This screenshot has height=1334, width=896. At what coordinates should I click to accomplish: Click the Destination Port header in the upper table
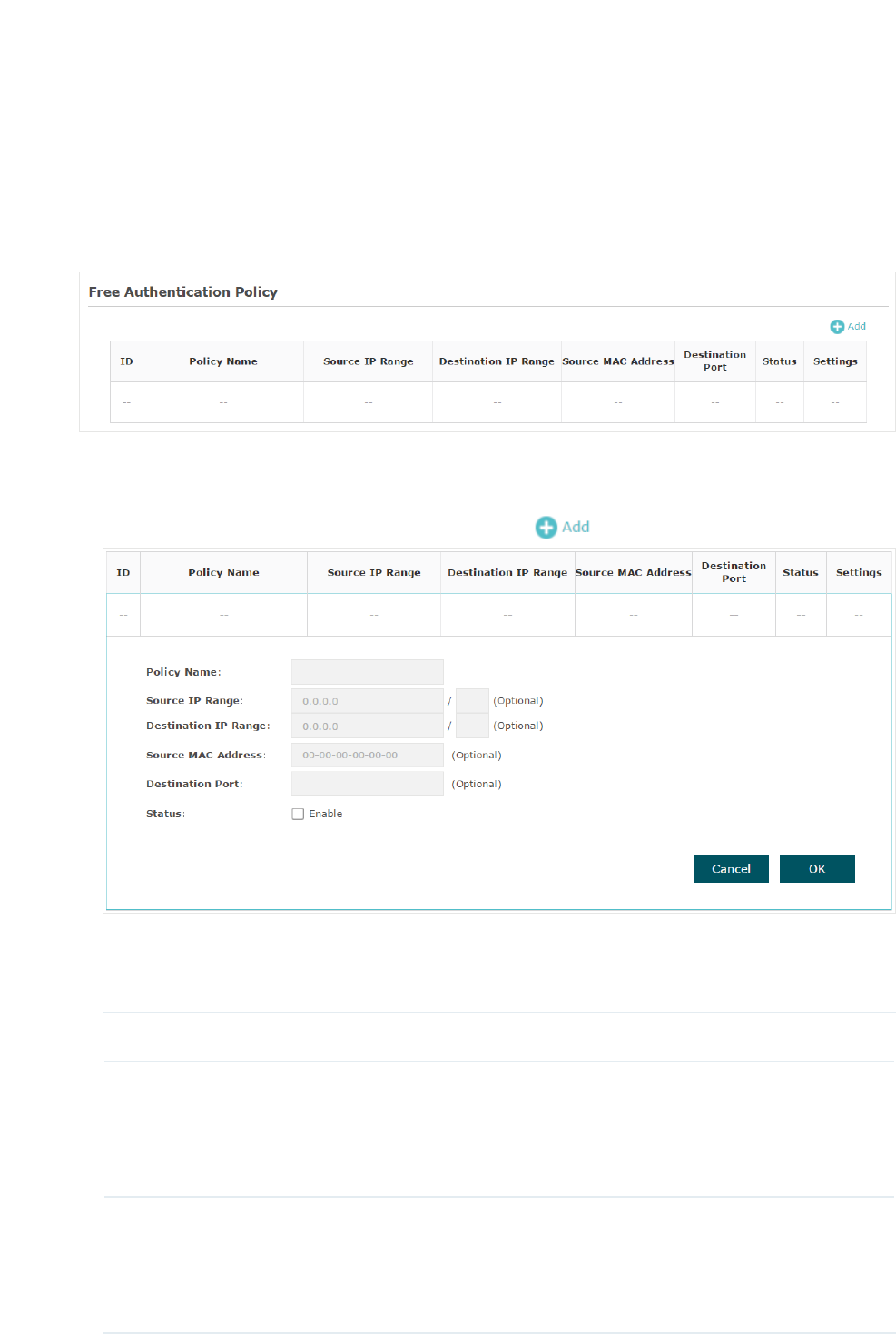click(x=715, y=361)
